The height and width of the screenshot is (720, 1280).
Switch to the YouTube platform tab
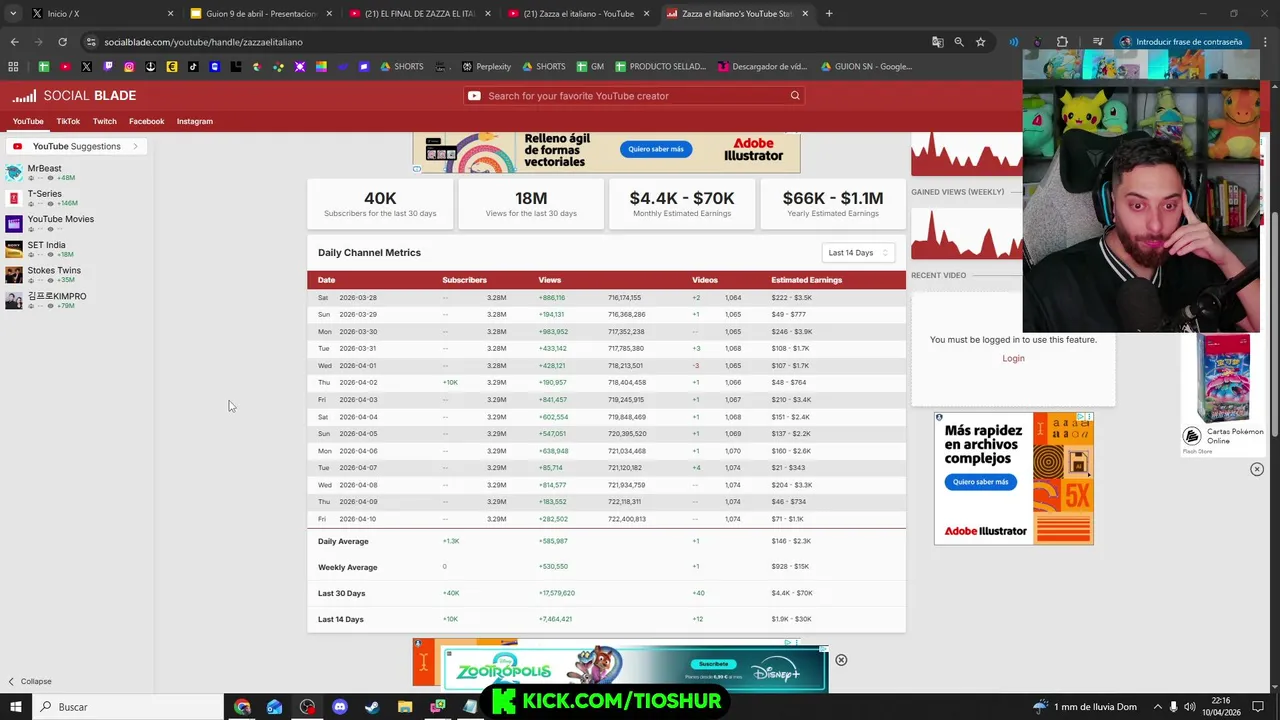(x=28, y=121)
